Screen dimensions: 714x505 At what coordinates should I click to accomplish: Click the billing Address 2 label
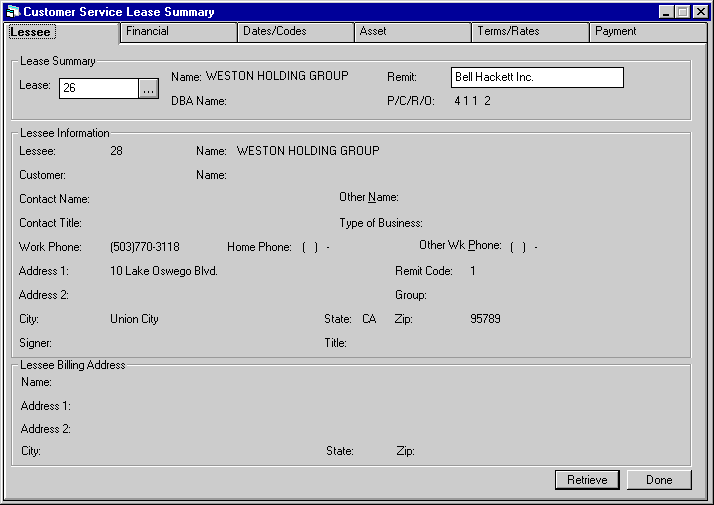click(46, 429)
